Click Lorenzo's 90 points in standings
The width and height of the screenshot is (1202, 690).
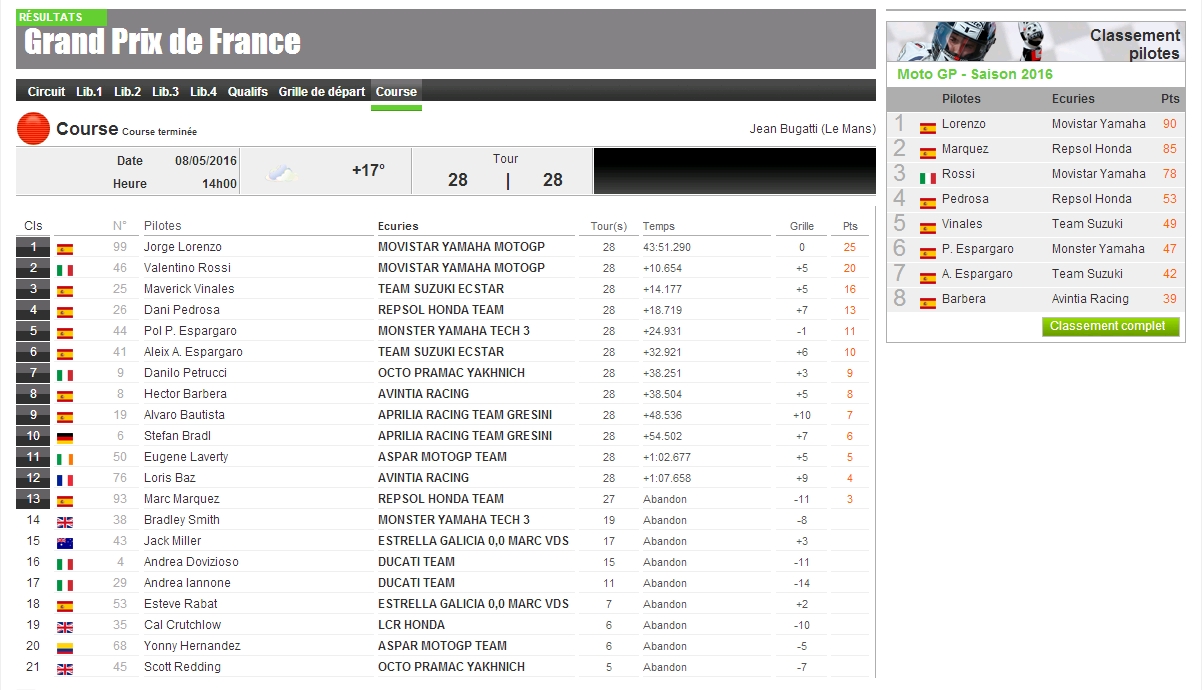click(x=1170, y=124)
